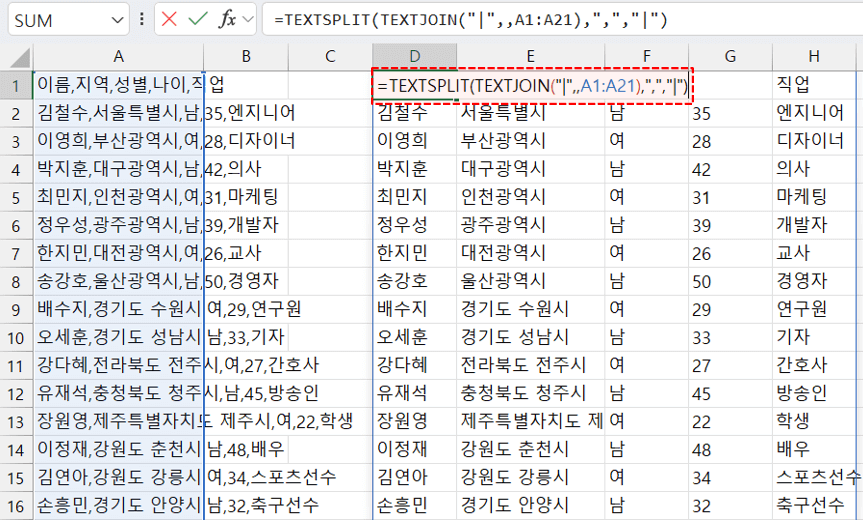Image resolution: width=863 pixels, height=520 pixels.
Task: Click cell A2 starting with 김철수,서울특별시
Action: pyautogui.click(x=118, y=113)
